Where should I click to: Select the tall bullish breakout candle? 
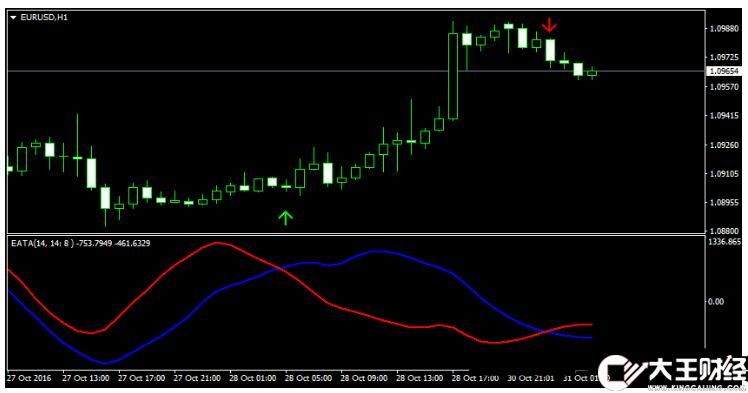click(x=453, y=76)
